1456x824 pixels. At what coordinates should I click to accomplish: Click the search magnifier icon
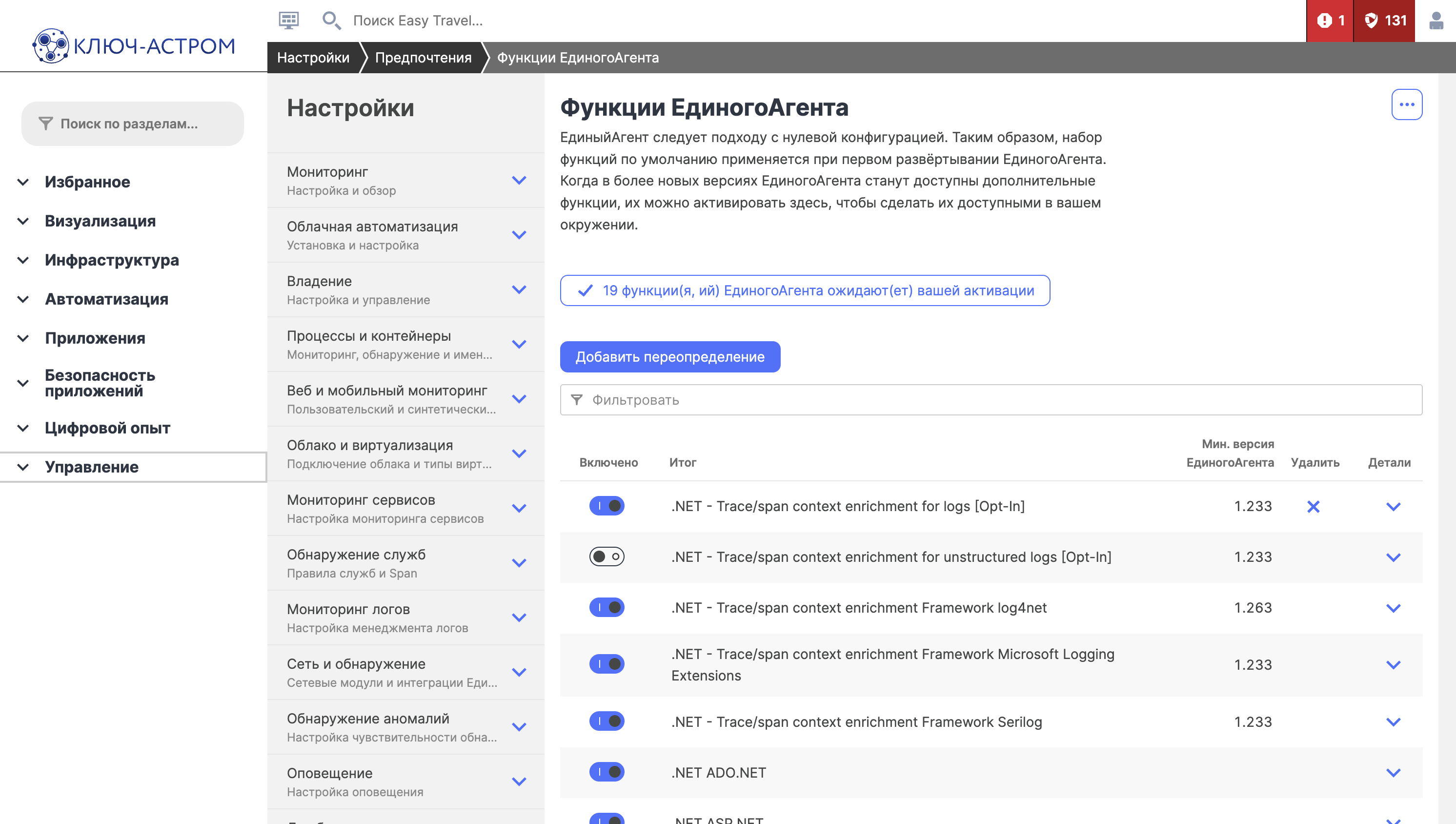point(331,21)
